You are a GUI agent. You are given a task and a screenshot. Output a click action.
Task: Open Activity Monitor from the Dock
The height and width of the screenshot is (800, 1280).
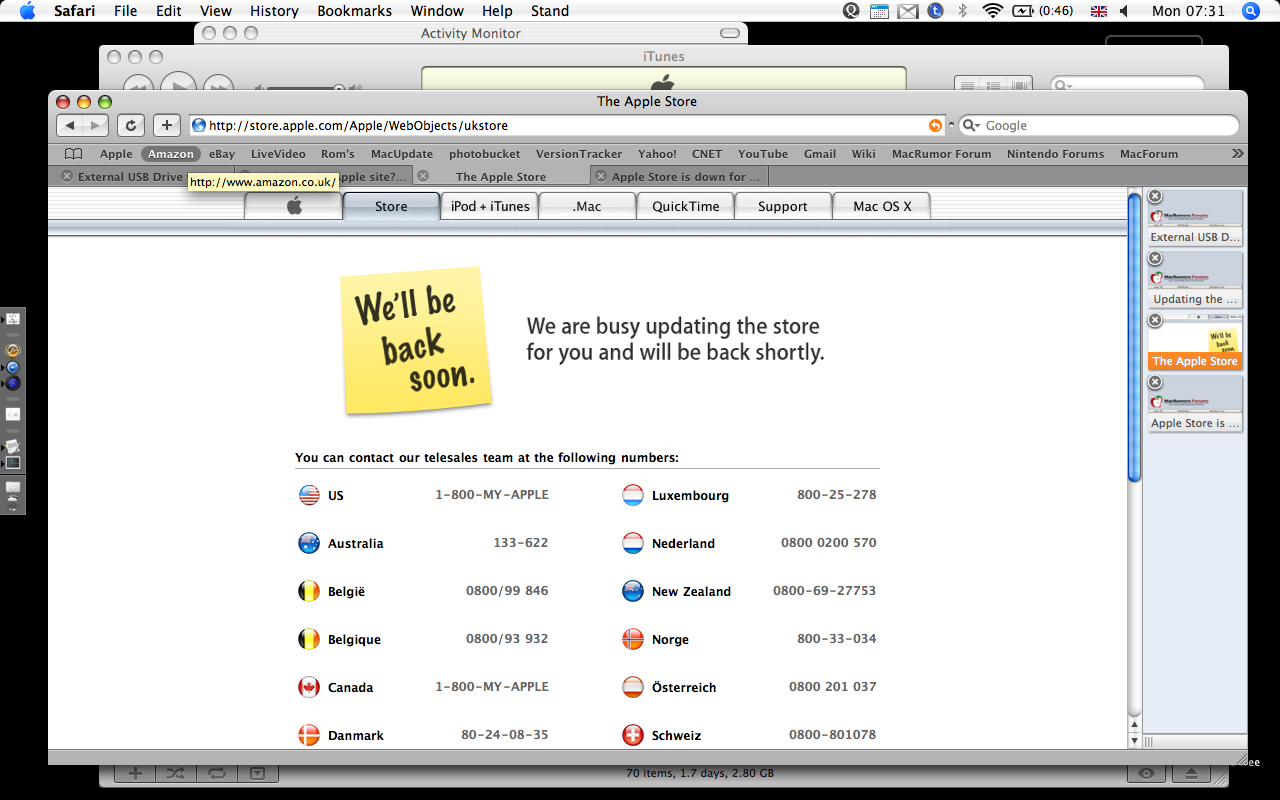[x=13, y=463]
